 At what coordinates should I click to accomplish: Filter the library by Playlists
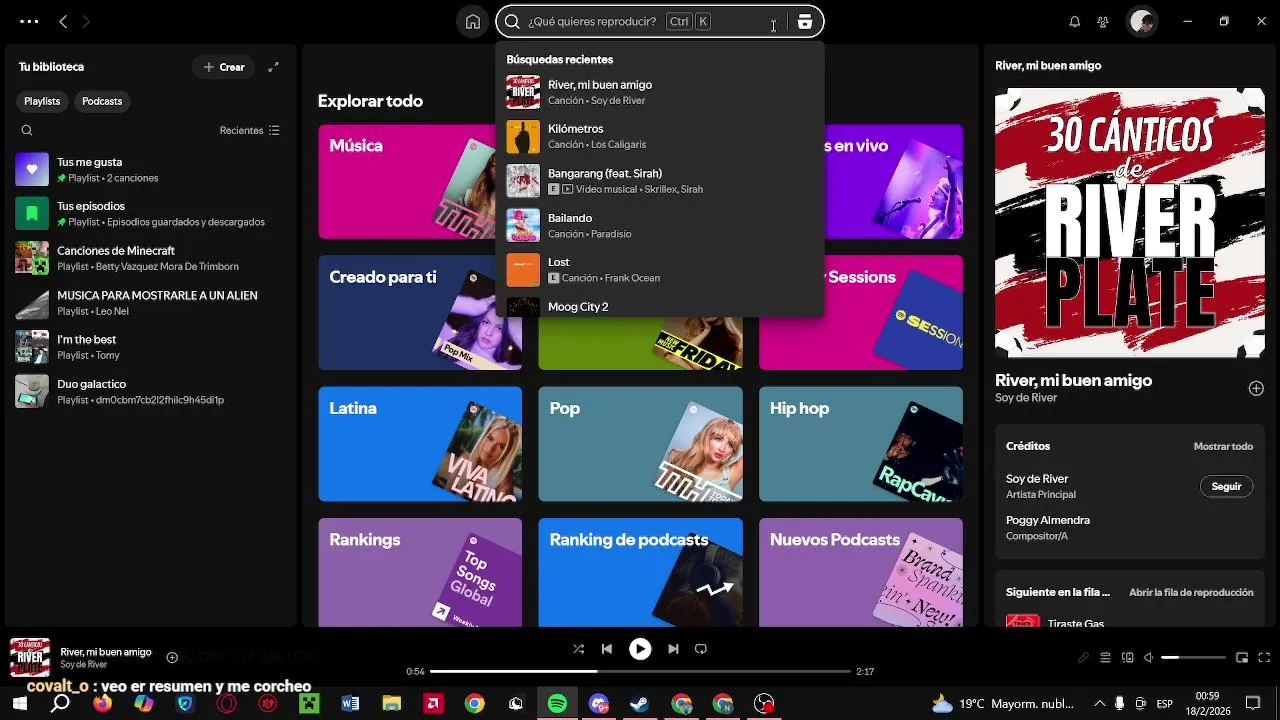tap(42, 101)
